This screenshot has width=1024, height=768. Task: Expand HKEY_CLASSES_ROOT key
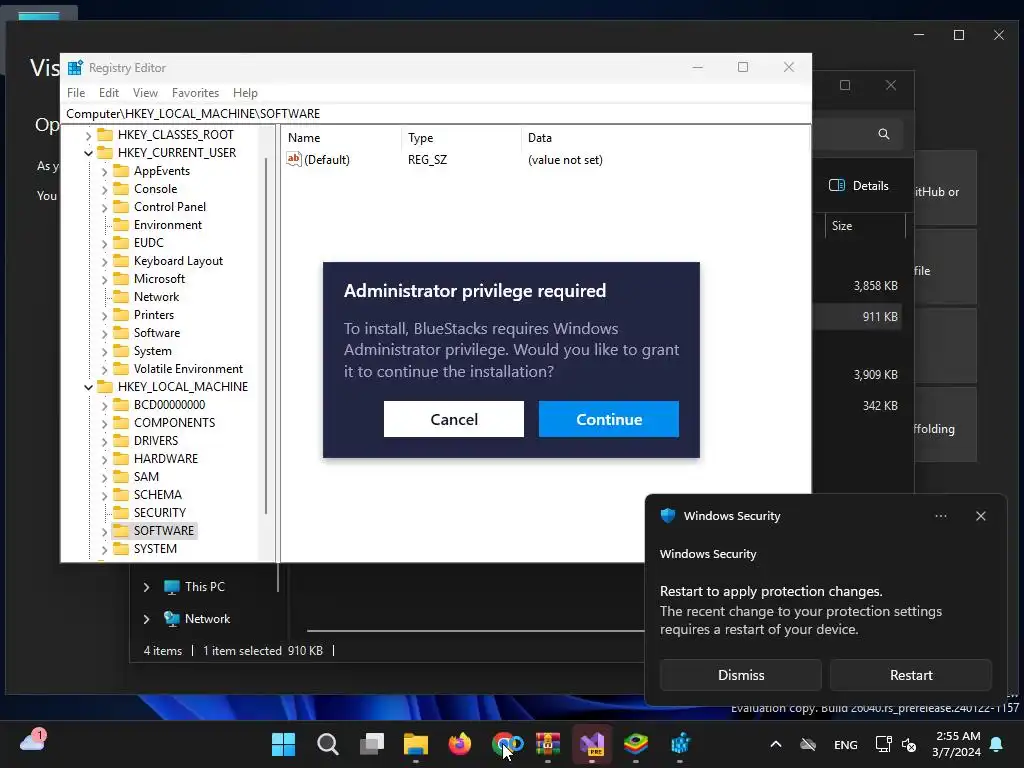[x=88, y=135]
